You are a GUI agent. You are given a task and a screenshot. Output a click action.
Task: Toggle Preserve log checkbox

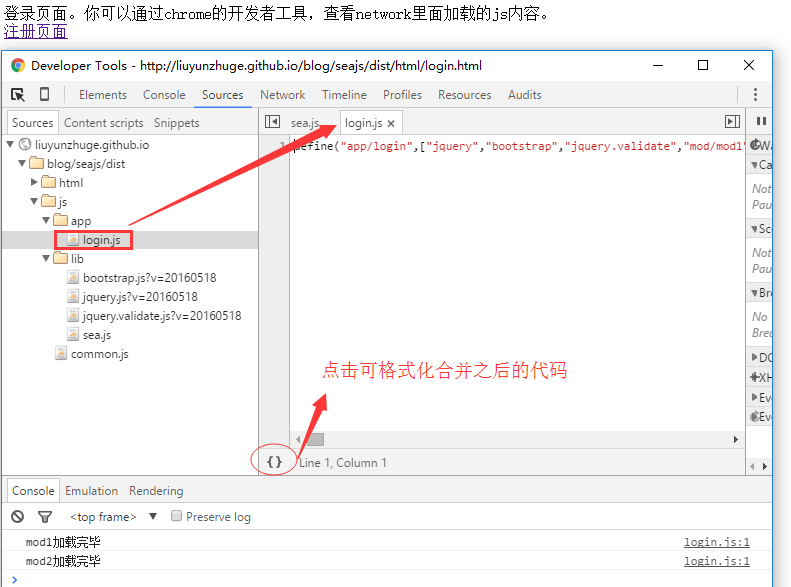pyautogui.click(x=176, y=516)
